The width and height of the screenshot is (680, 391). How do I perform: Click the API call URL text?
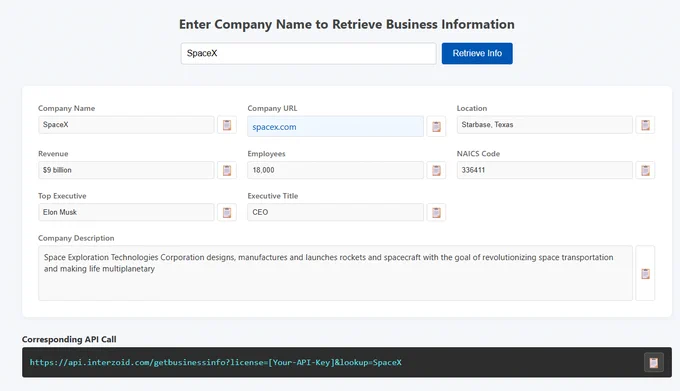coord(216,362)
